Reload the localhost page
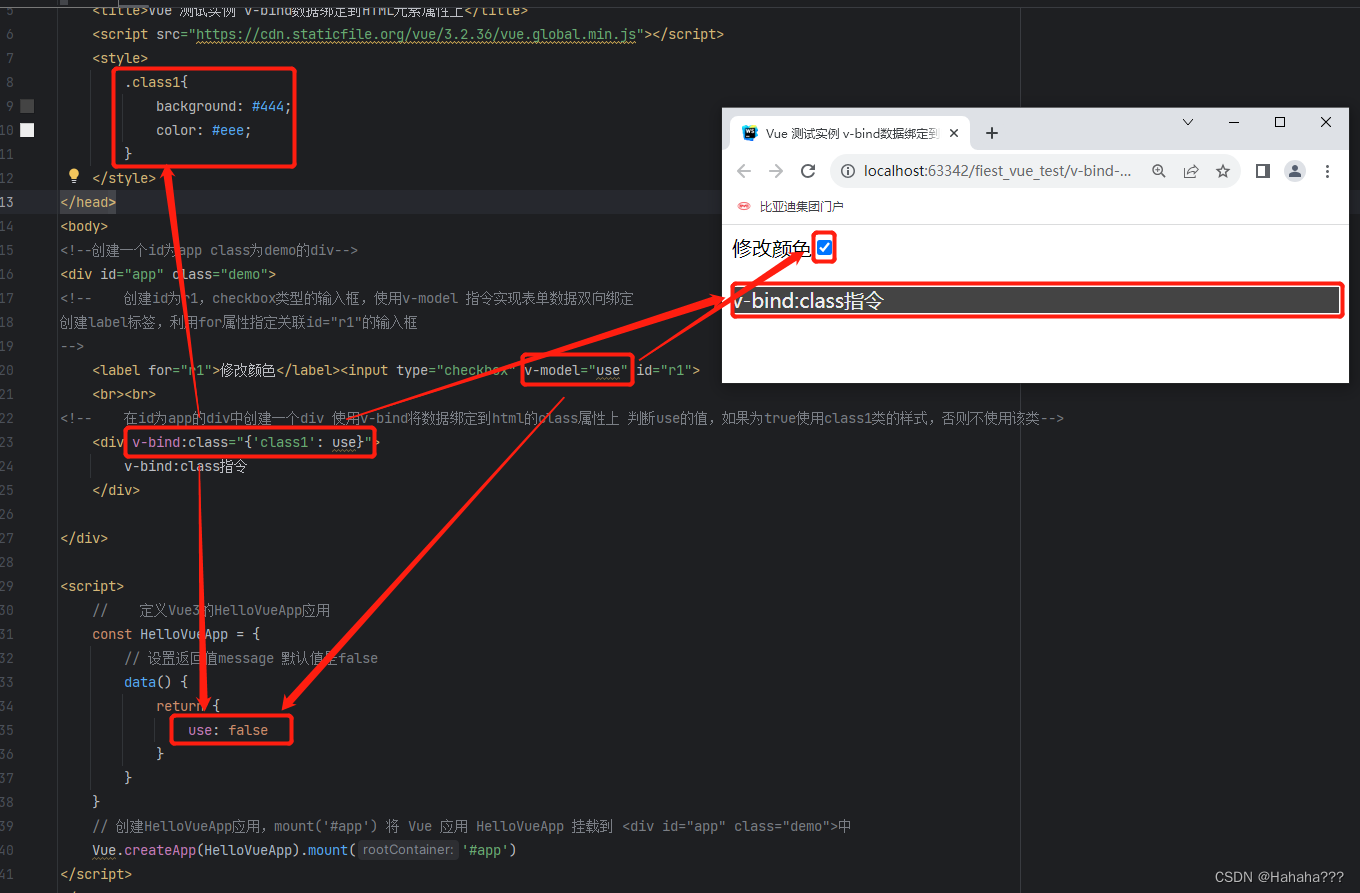This screenshot has height=893, width=1360. coord(808,171)
